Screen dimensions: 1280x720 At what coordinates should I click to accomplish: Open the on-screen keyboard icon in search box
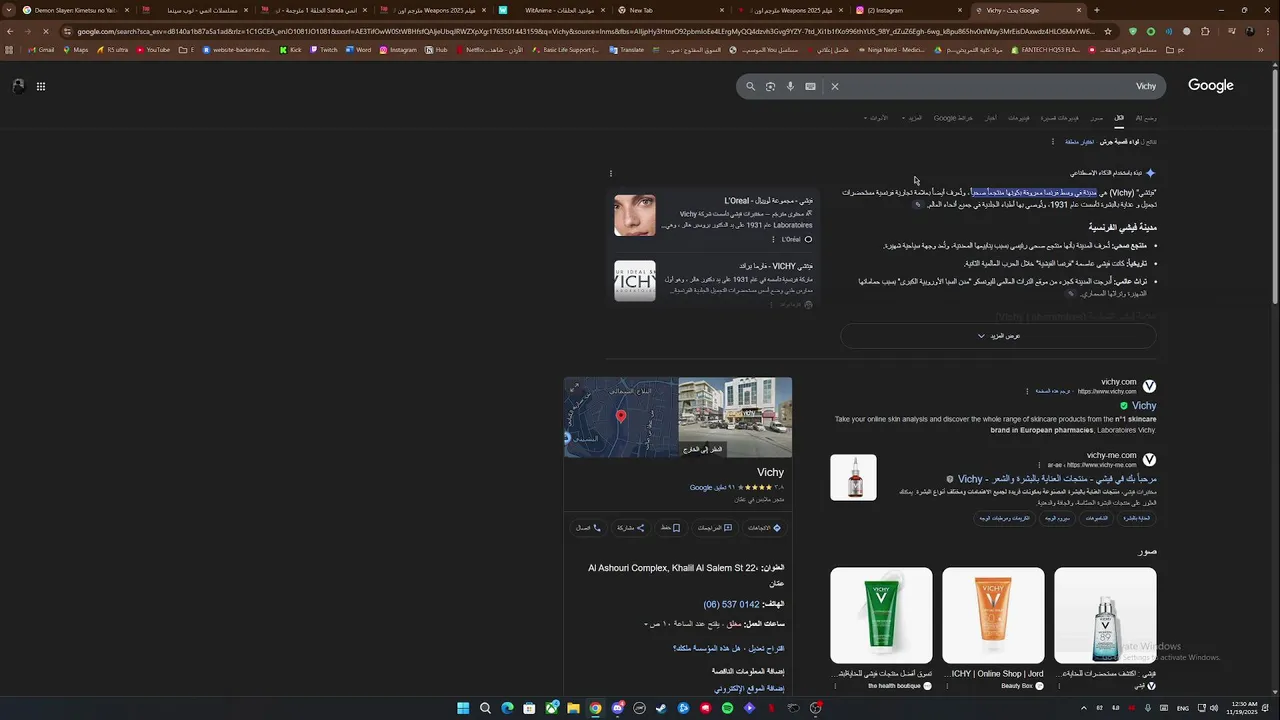click(810, 86)
